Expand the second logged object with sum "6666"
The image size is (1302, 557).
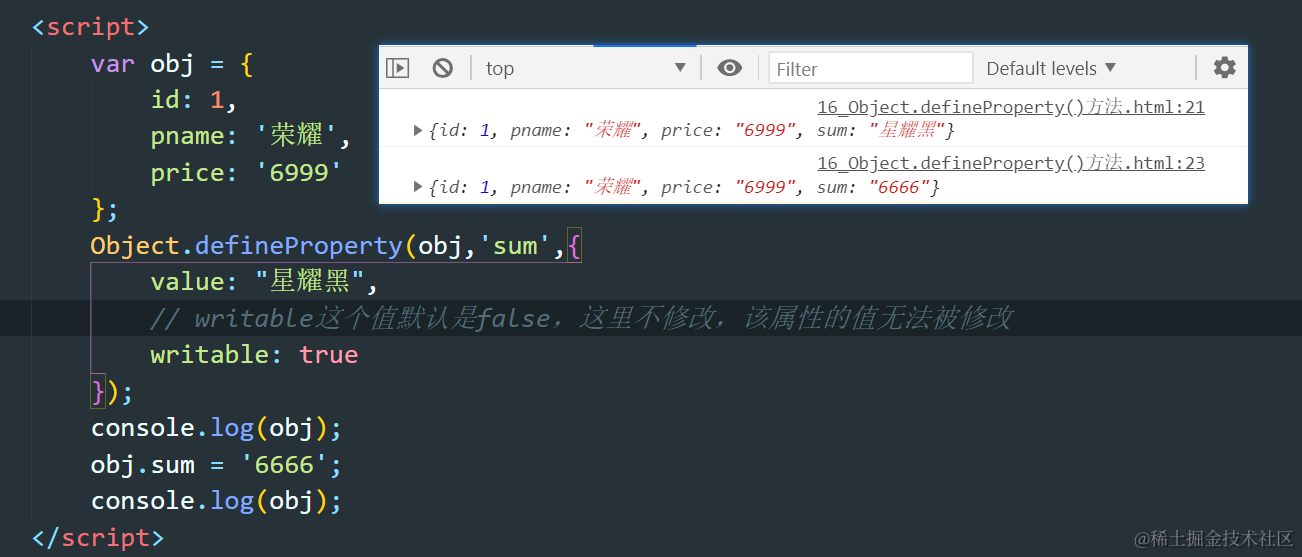tap(418, 187)
